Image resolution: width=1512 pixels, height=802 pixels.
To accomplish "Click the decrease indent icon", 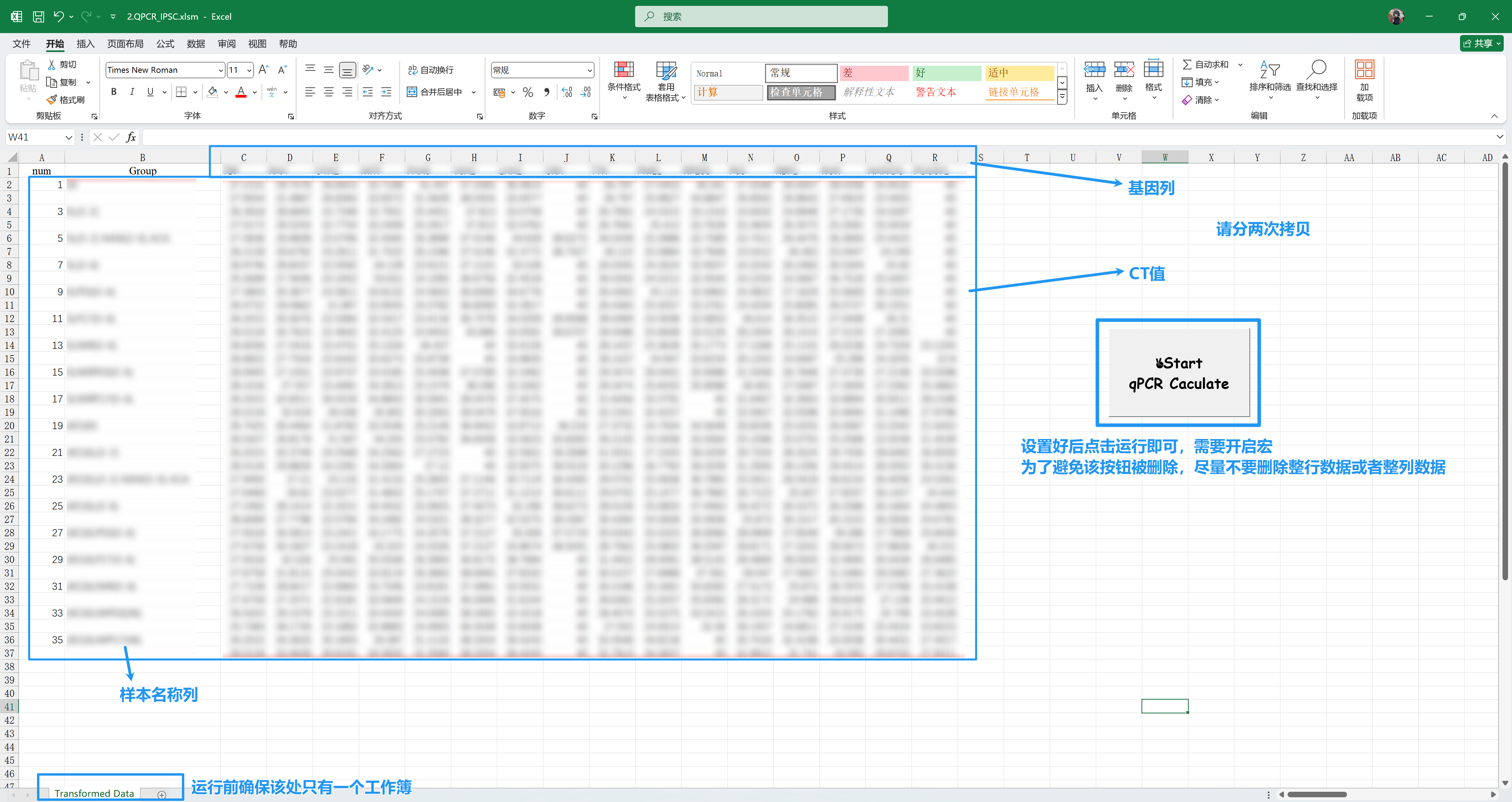I will 367,92.
